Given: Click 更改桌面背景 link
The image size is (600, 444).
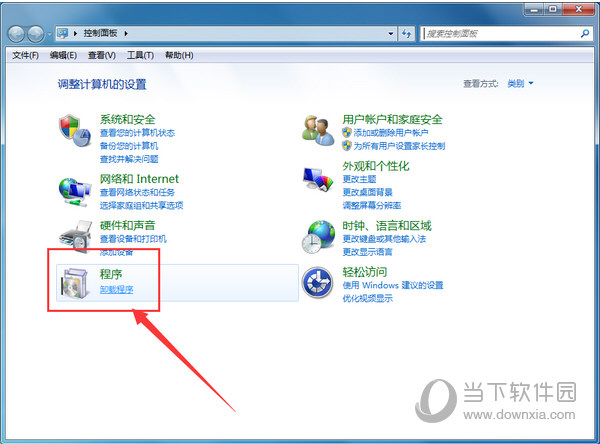Looking at the screenshot, I should coord(368,192).
